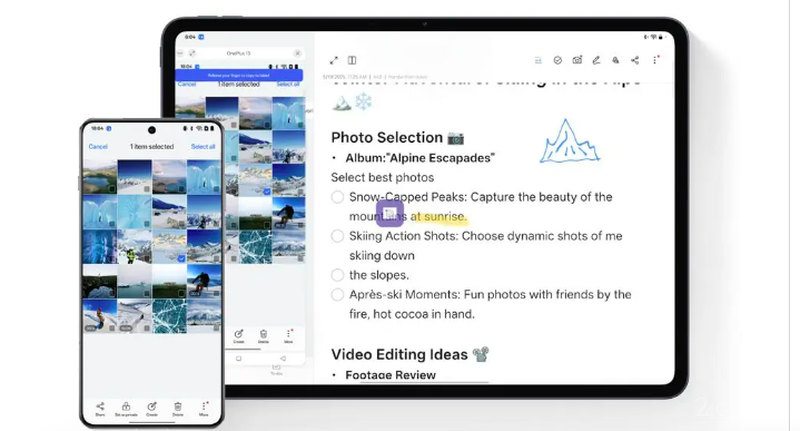Tap the to-do checkmark circle icon

(558, 60)
